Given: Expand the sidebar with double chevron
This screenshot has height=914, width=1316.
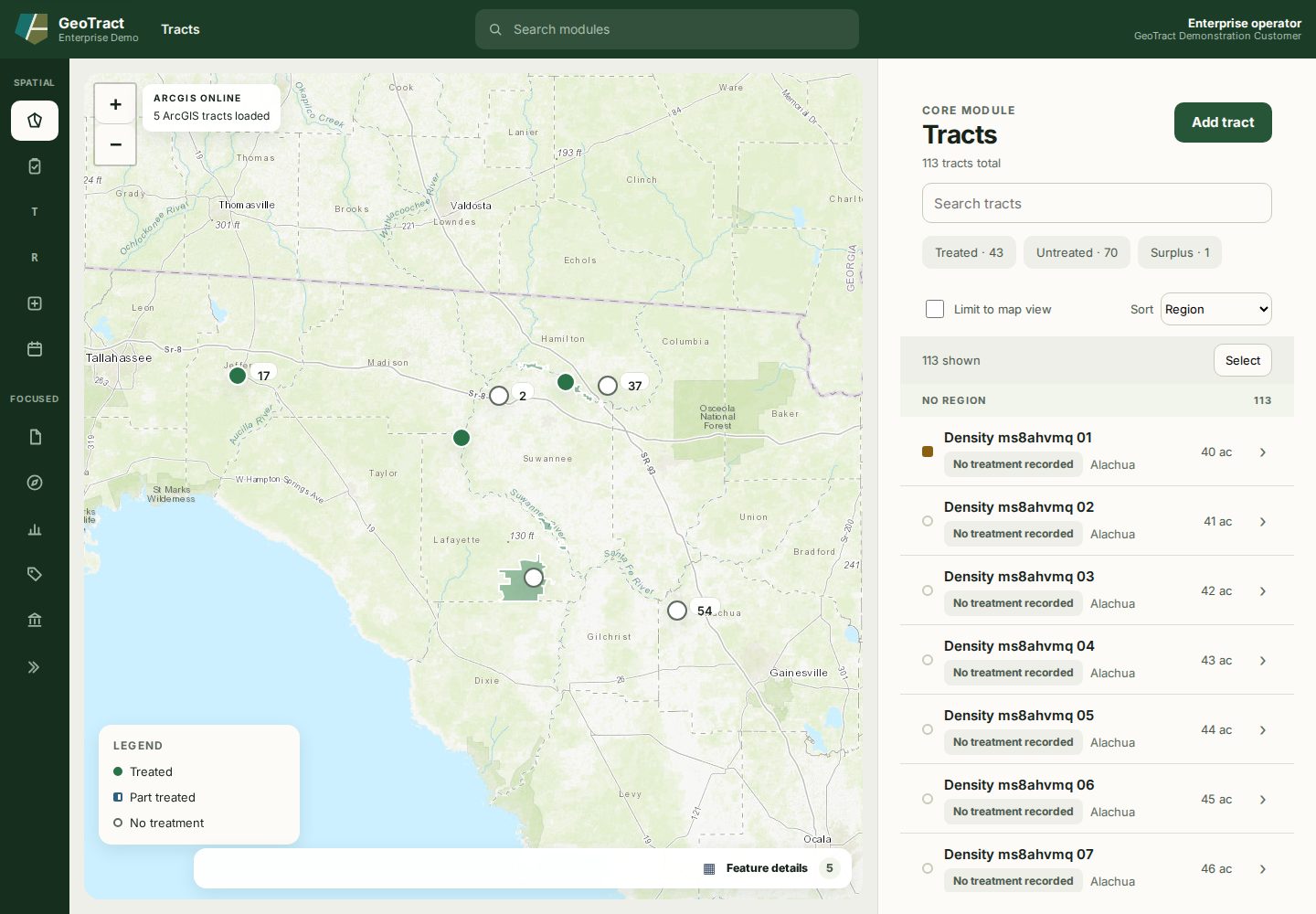Looking at the screenshot, I should coord(35,667).
